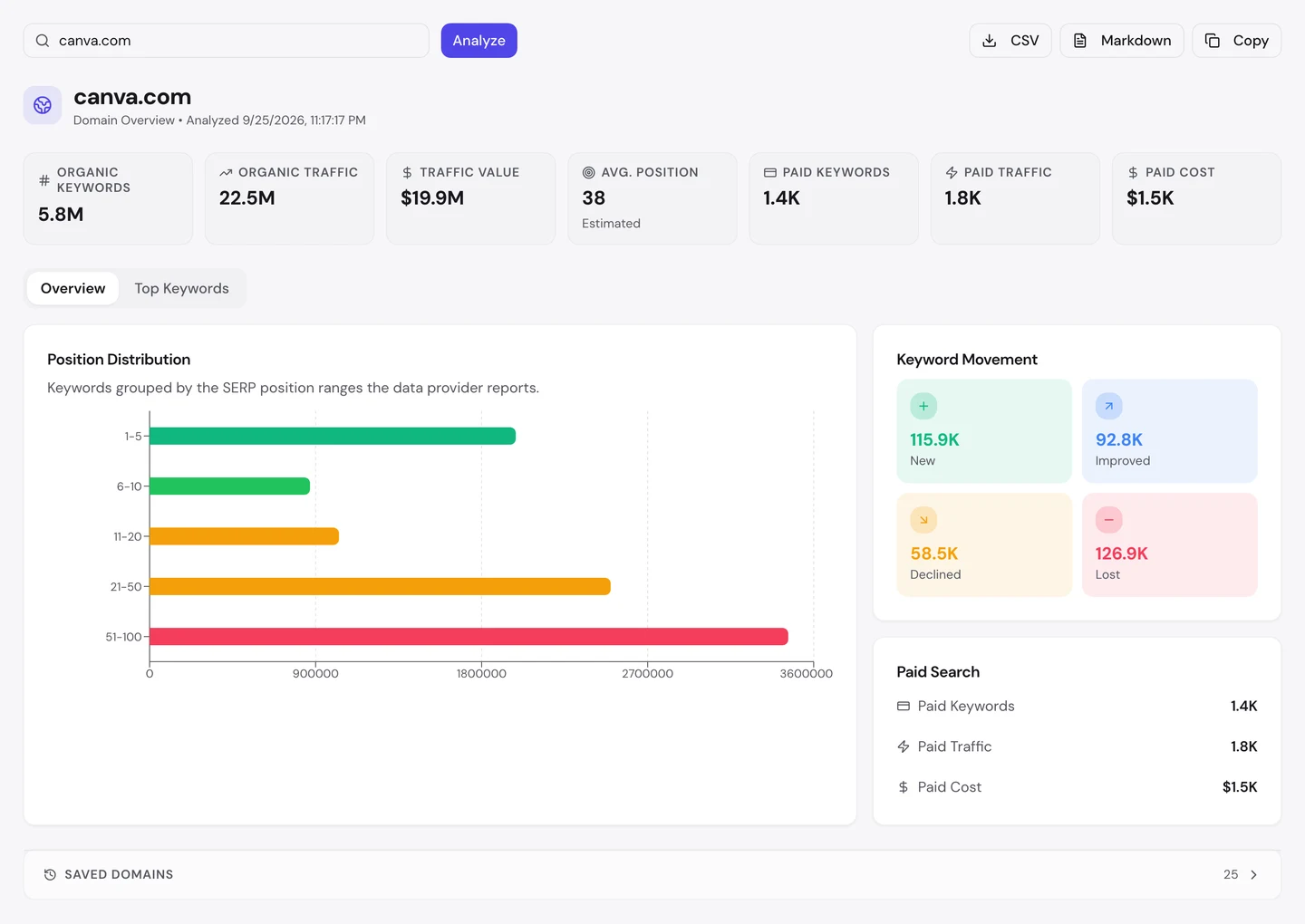The image size is (1305, 924).
Task: Select the 21-50 position bar in chart
Action: 381,586
